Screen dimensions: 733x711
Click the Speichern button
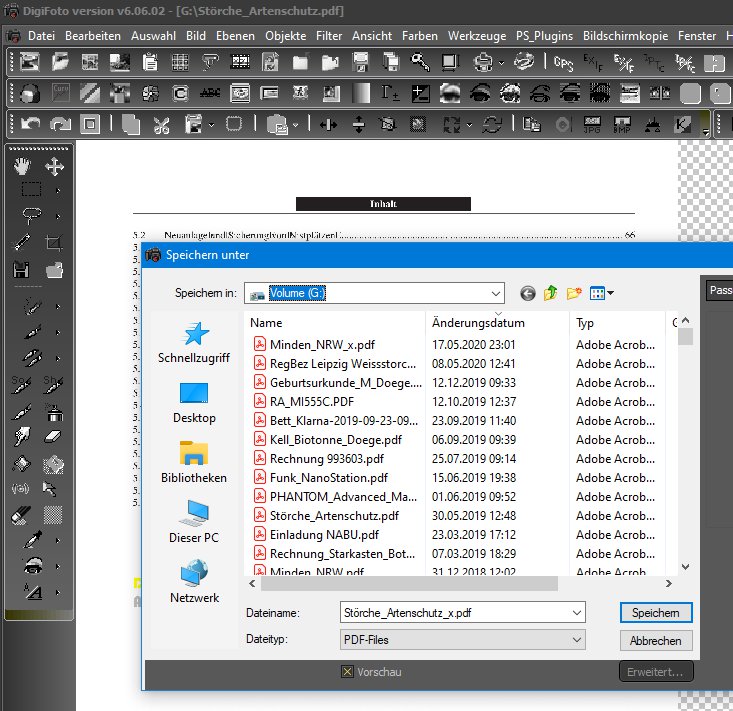[655, 612]
